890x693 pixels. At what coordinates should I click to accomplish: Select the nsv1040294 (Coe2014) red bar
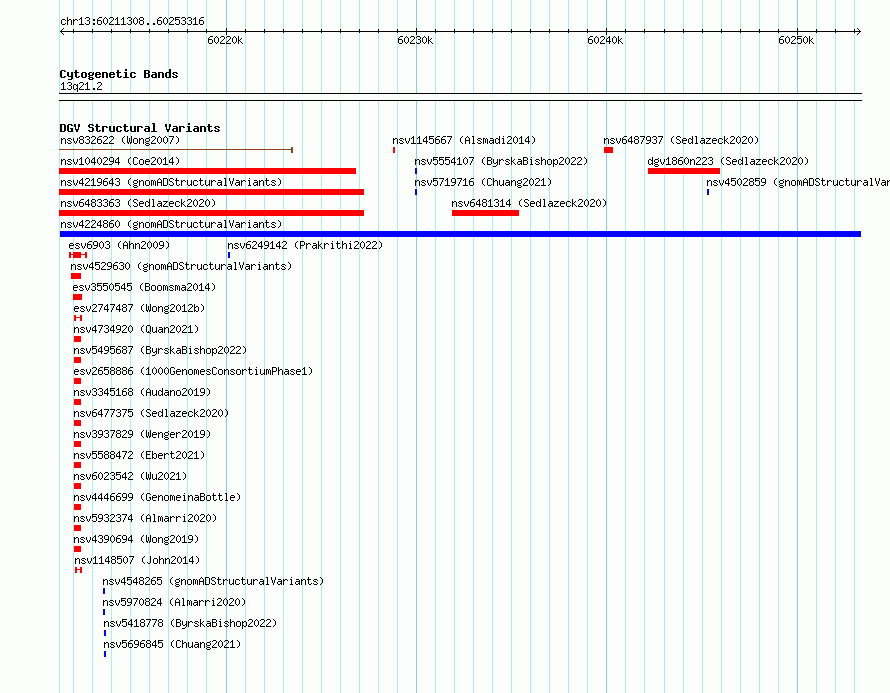[x=208, y=171]
